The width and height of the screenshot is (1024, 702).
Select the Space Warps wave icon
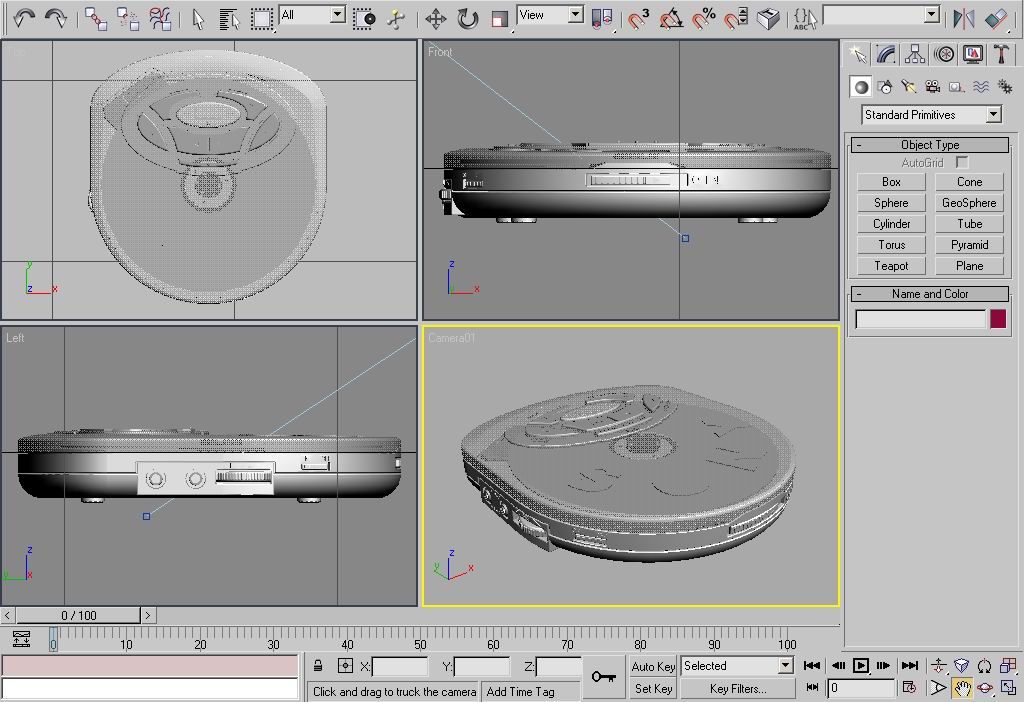tap(981, 87)
